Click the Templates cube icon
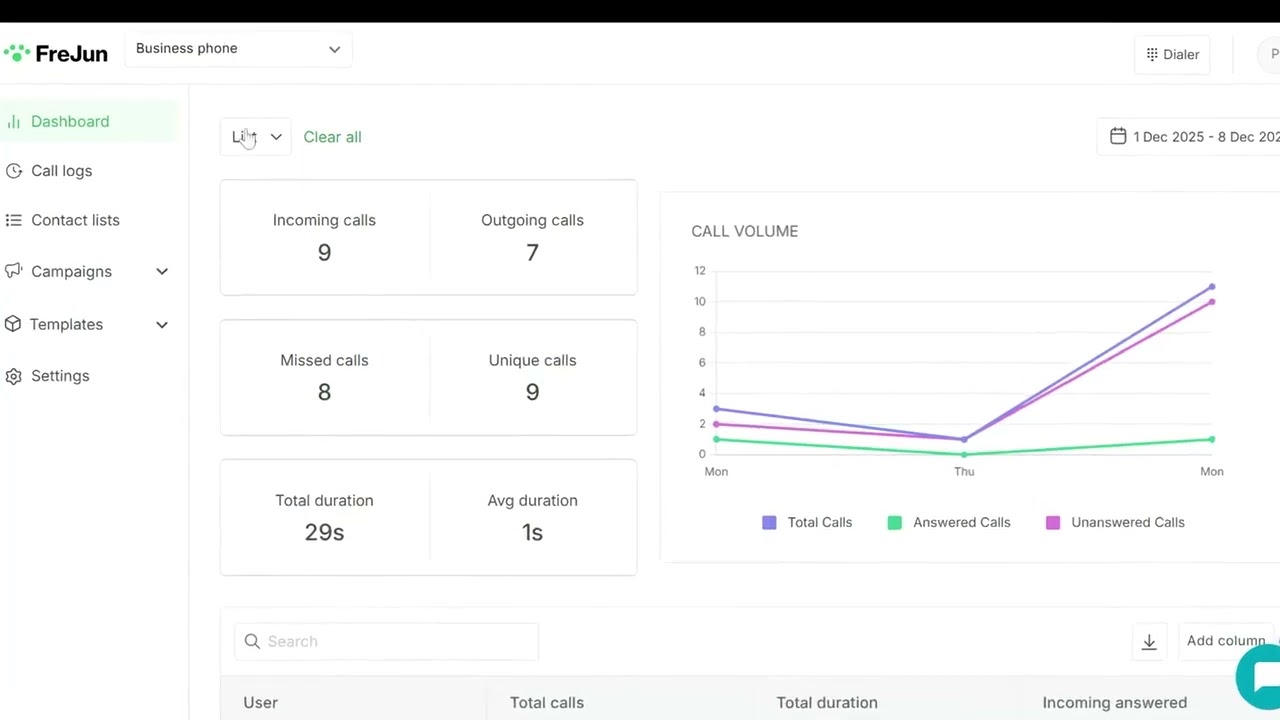Viewport: 1280px width, 720px height. coord(13,324)
